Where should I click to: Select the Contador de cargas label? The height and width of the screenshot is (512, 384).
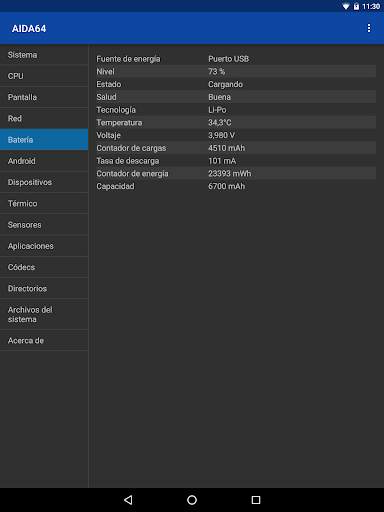(131, 148)
